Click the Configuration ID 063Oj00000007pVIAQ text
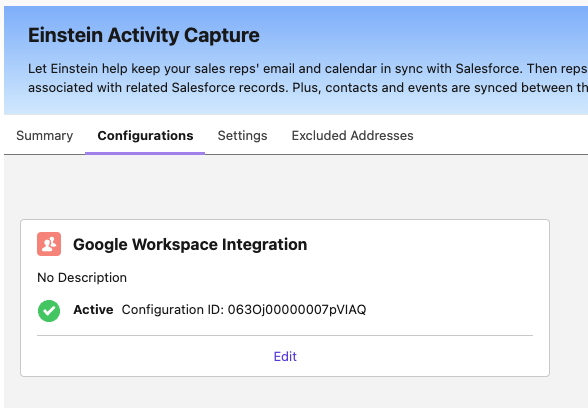 244,310
